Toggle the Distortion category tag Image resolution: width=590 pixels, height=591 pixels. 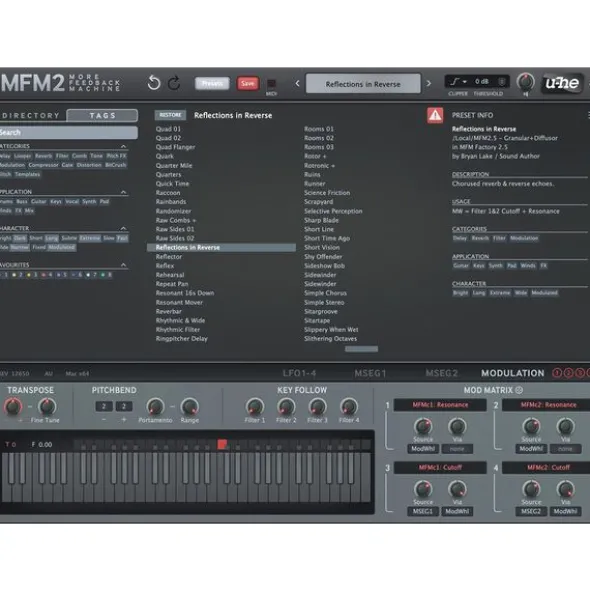89,165
